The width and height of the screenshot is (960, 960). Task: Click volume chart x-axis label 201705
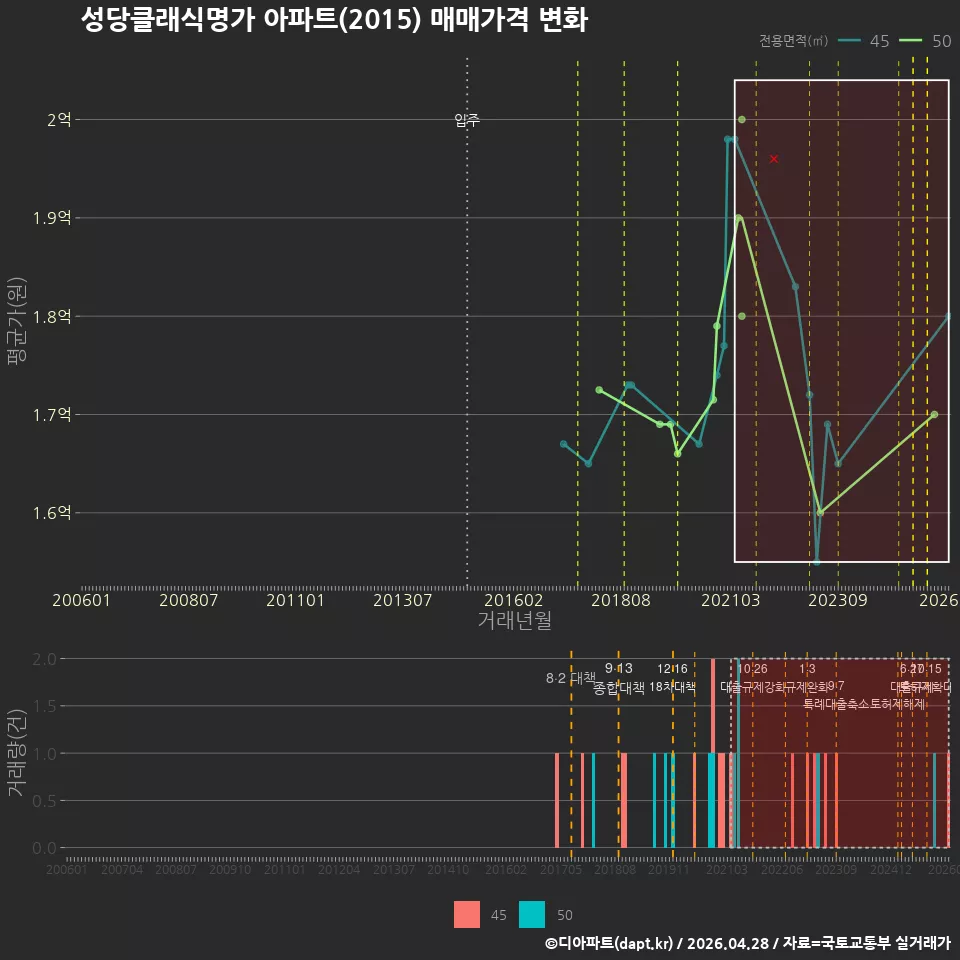point(561,869)
